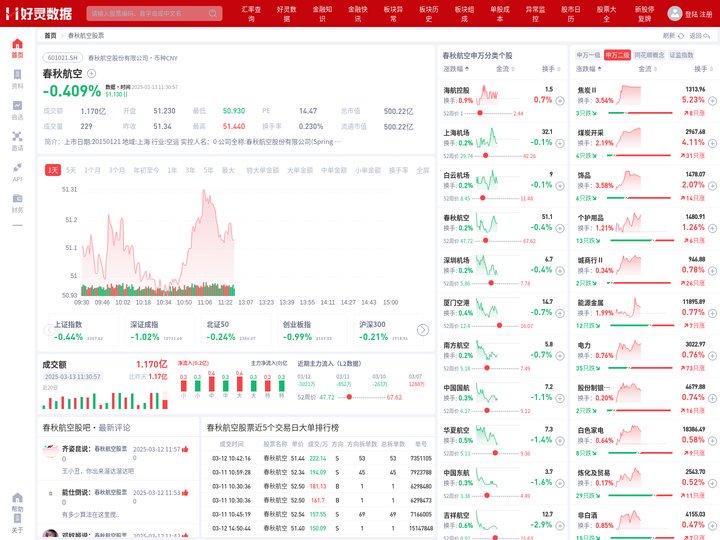Click the next arrow on index carousel

tap(422, 330)
